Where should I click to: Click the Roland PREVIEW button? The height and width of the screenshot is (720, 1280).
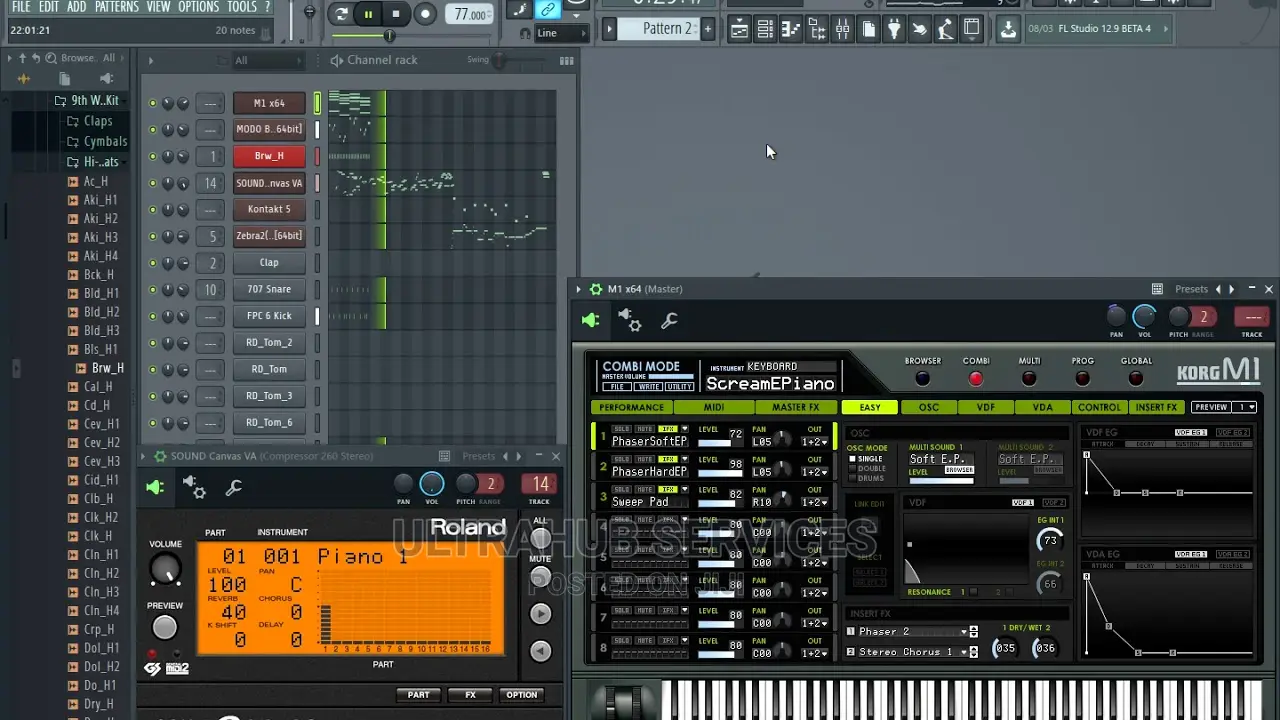165,627
